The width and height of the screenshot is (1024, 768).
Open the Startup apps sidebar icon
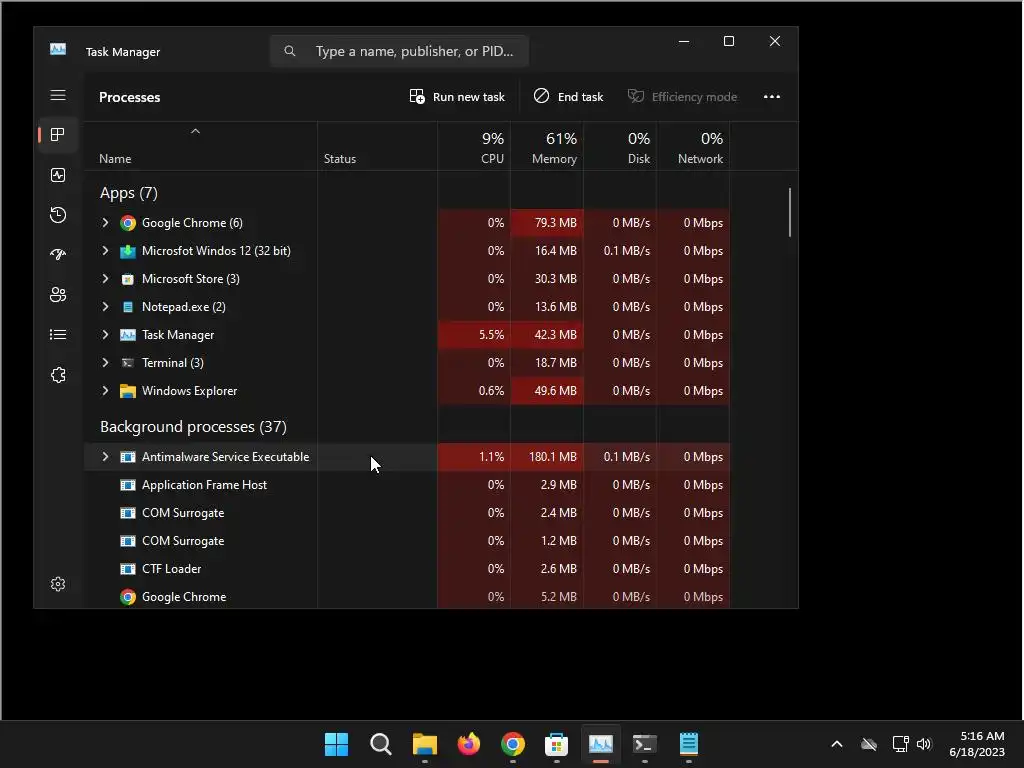[x=58, y=255]
